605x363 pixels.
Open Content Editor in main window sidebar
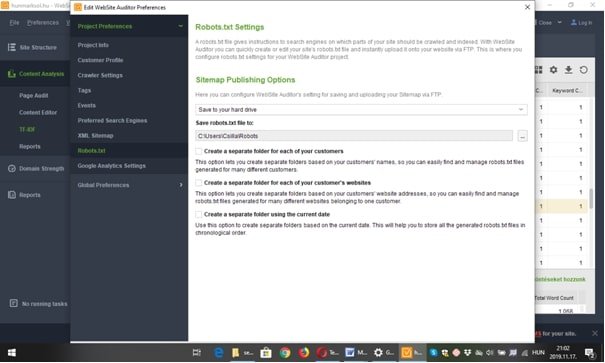click(x=38, y=112)
